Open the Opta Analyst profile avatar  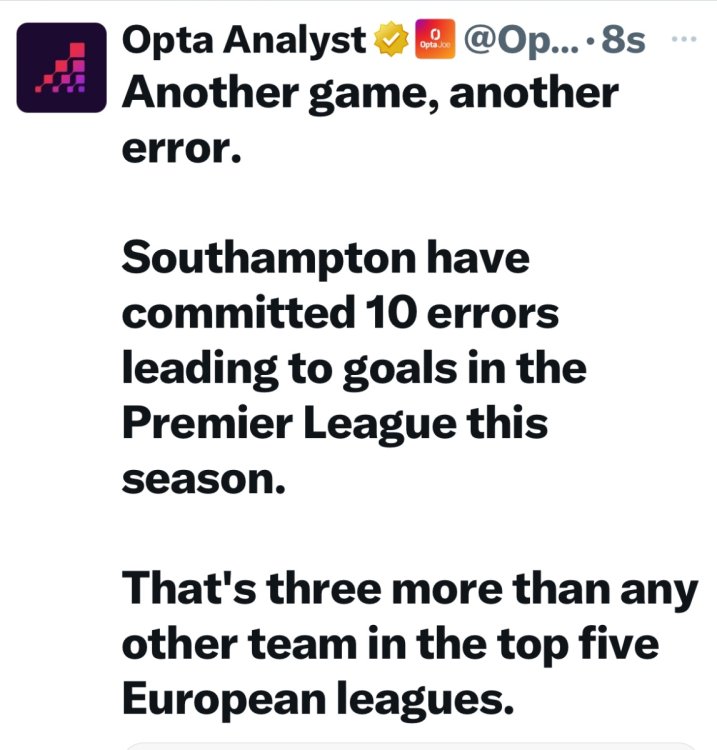62,67
